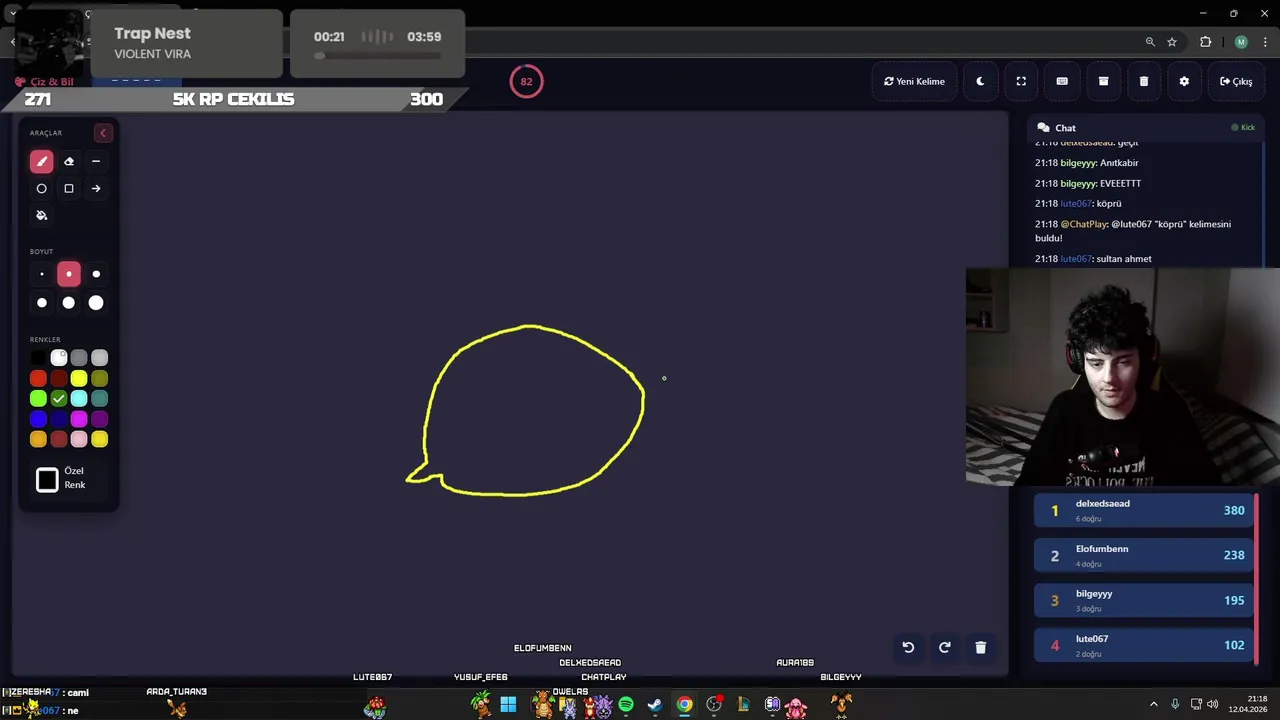Select the square shape tool

69,188
